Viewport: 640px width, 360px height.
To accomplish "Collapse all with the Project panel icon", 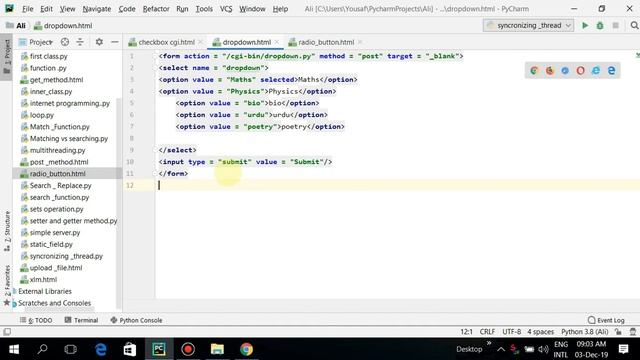I will click(x=80, y=42).
